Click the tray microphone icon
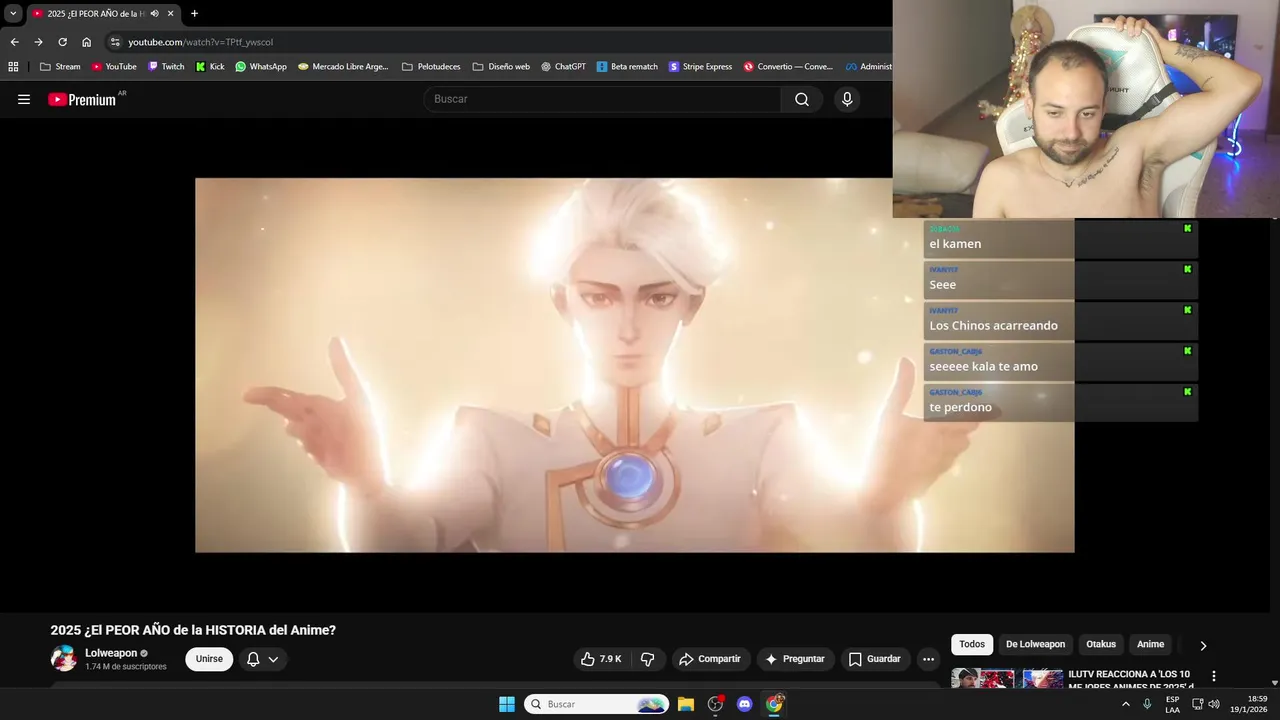1280x720 pixels. pyautogui.click(x=1147, y=704)
